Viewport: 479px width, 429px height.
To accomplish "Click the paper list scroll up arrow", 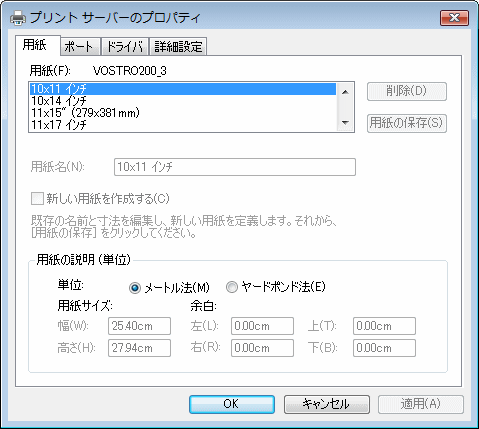I will (x=345, y=92).
